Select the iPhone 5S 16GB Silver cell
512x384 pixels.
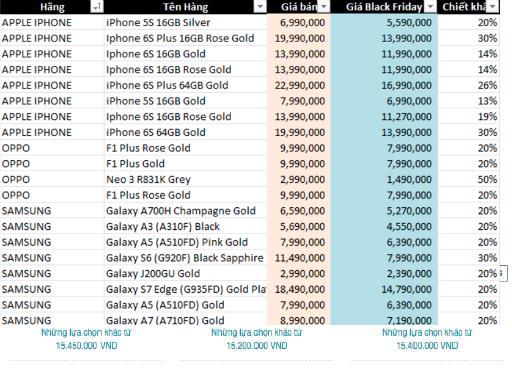pos(186,22)
